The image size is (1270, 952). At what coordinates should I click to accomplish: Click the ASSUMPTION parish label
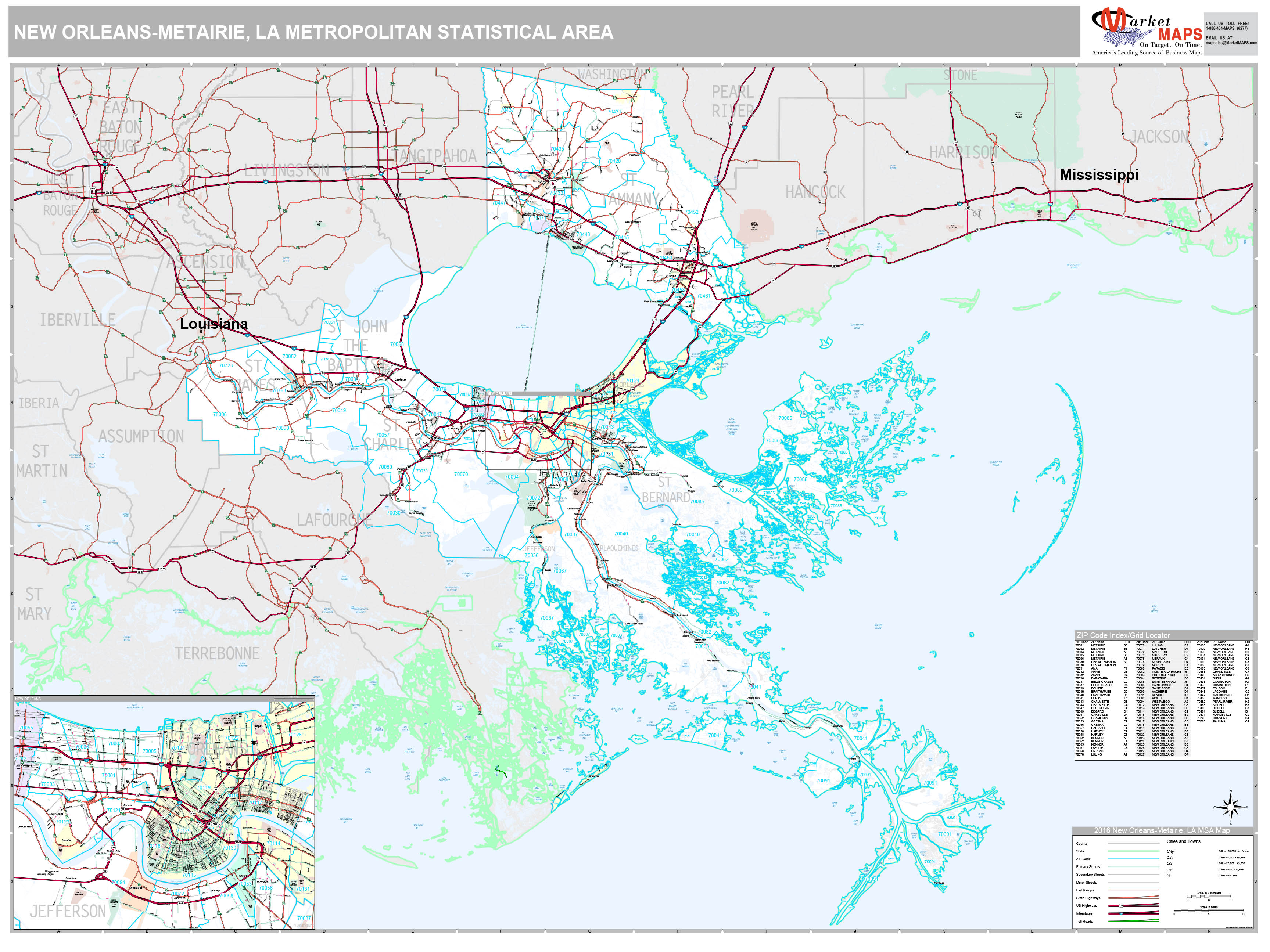pos(141,437)
